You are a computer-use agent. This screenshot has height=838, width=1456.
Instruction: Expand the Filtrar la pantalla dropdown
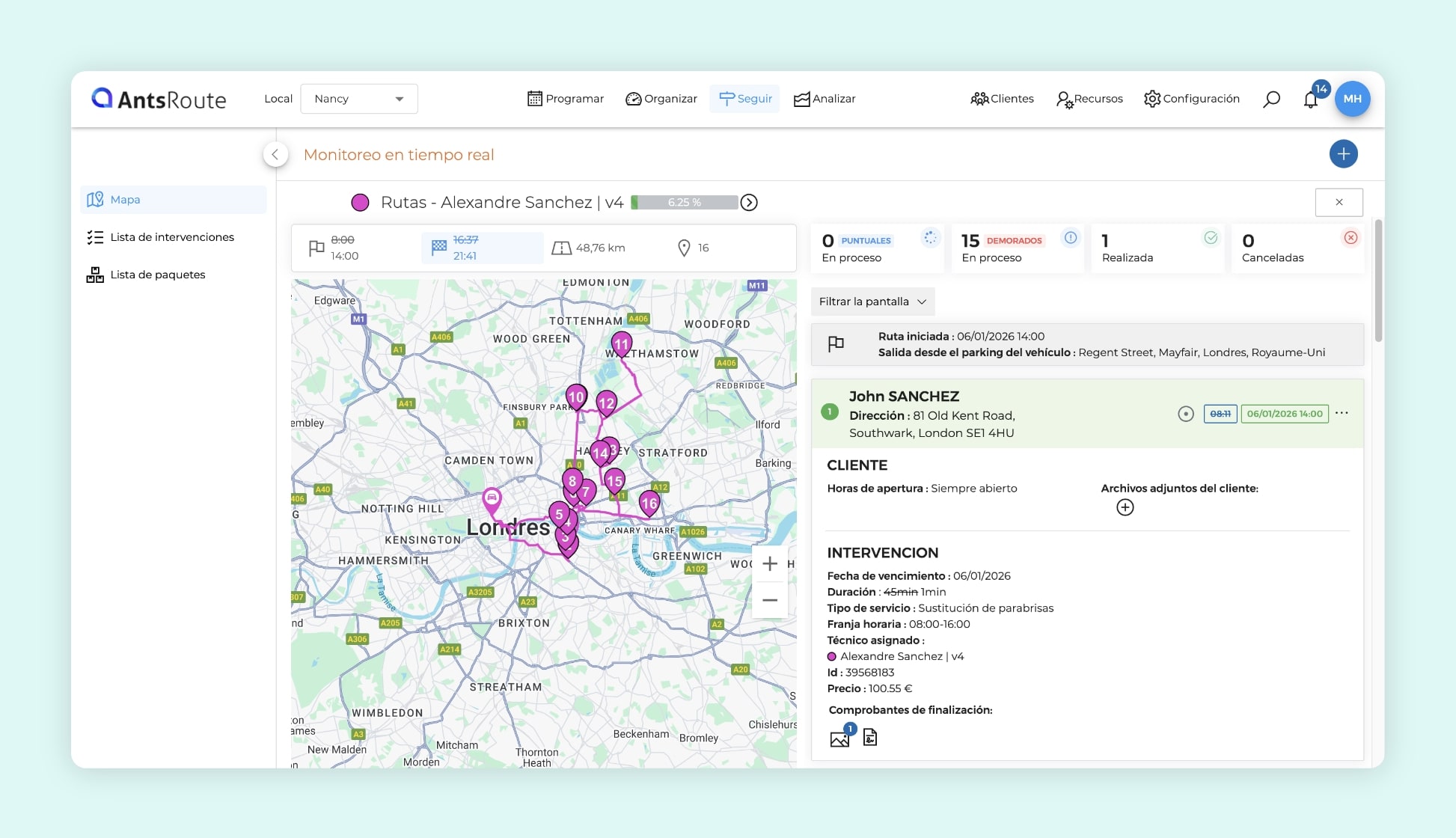(872, 302)
